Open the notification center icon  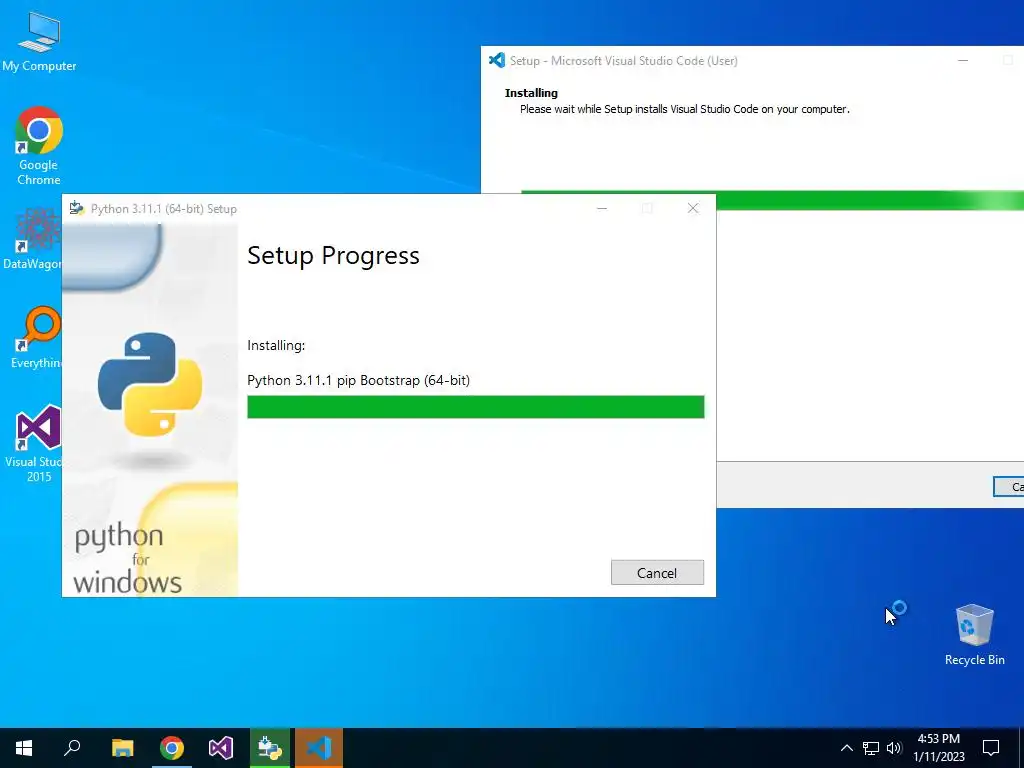point(991,748)
